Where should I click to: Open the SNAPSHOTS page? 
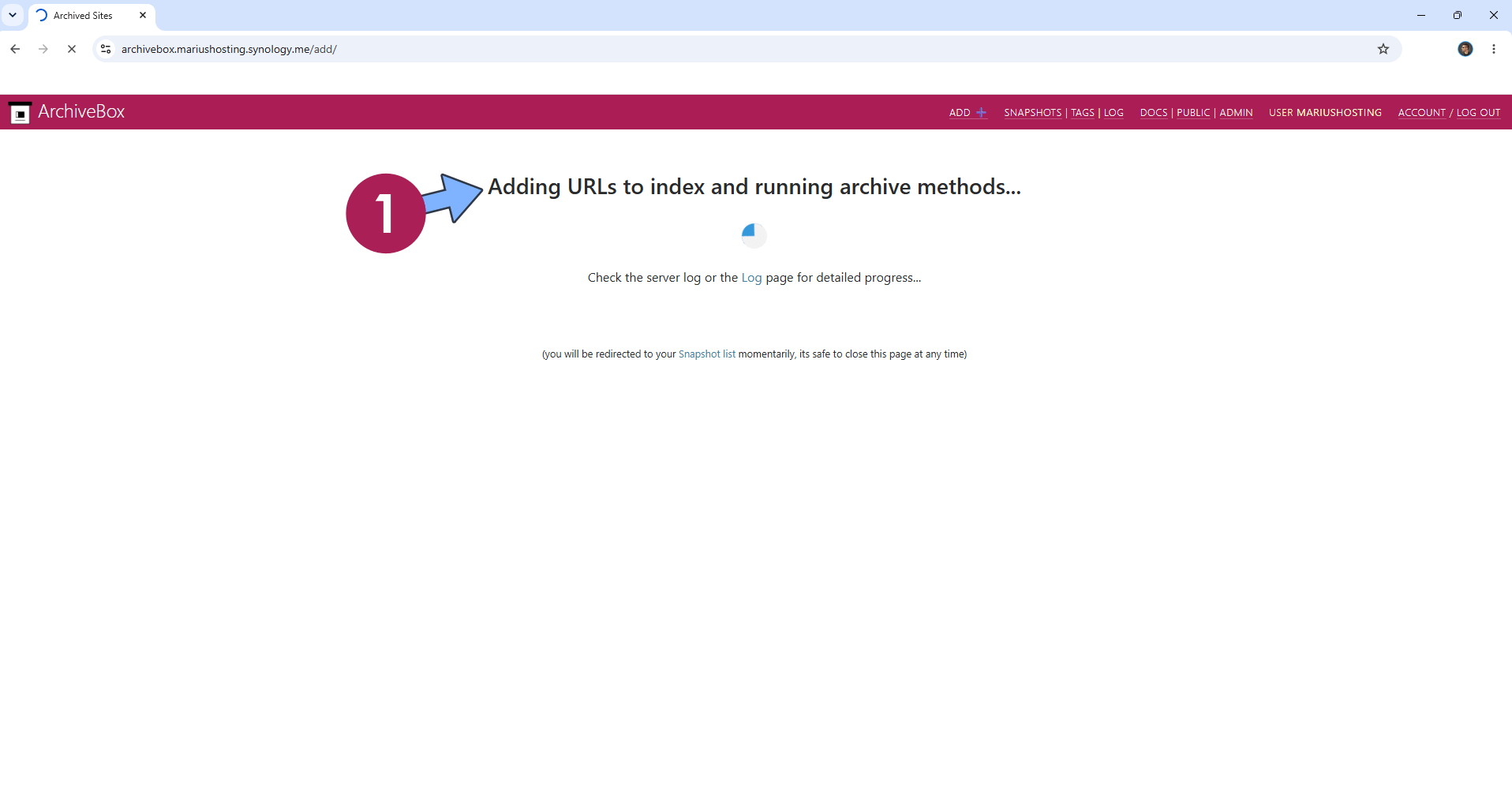(1032, 113)
